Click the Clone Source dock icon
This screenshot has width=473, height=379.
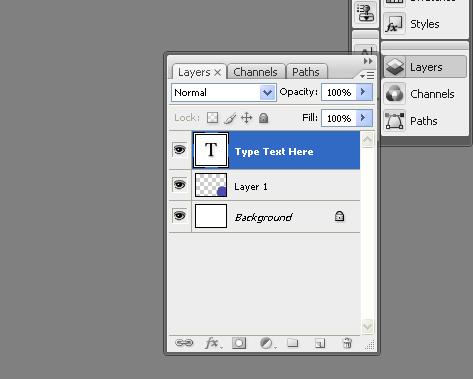365,14
